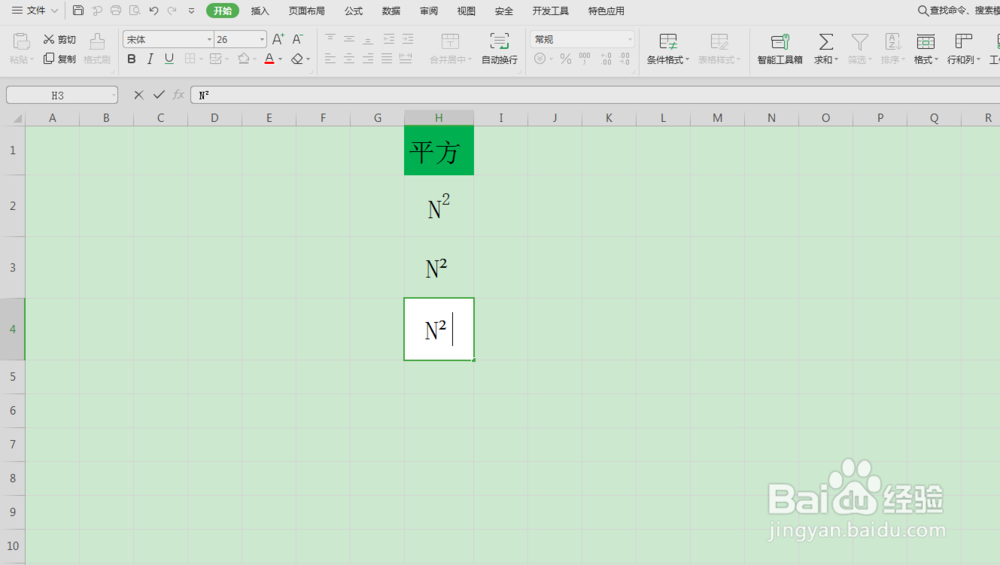Expand the Name Box dropdown H3
The width and height of the screenshot is (1000, 565).
(114, 95)
